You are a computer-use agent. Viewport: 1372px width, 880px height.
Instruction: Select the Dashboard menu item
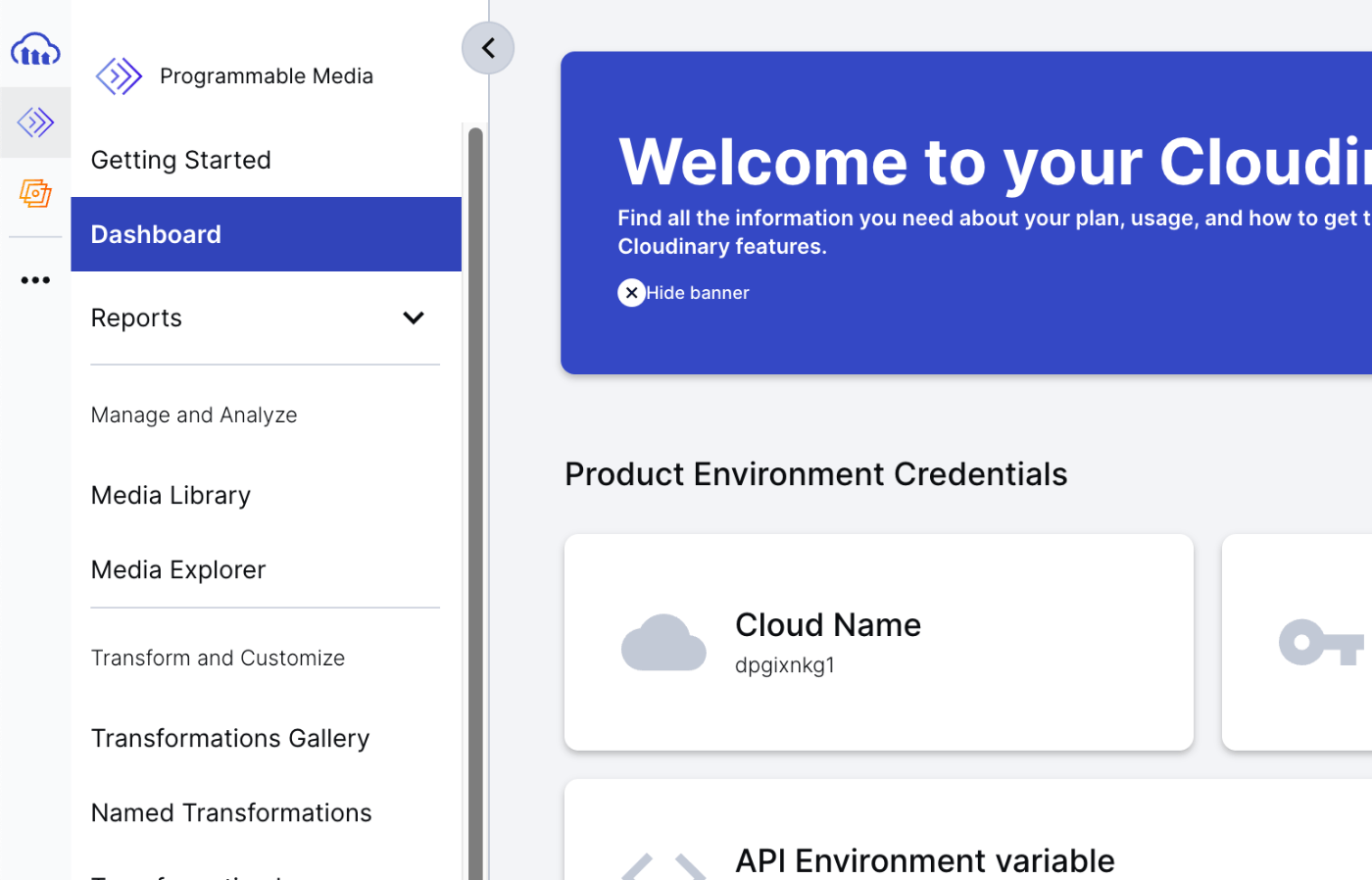[266, 234]
